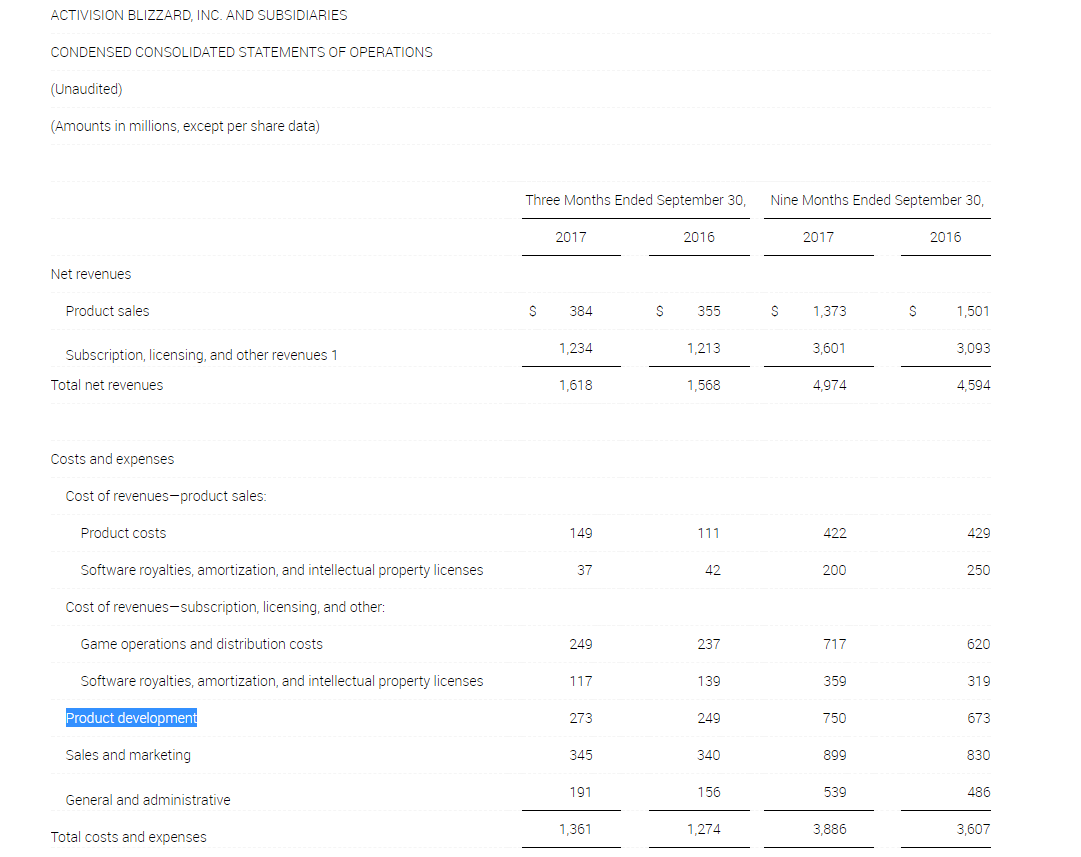
Task: Click Sales and marketing value 899
Action: pyautogui.click(x=834, y=755)
